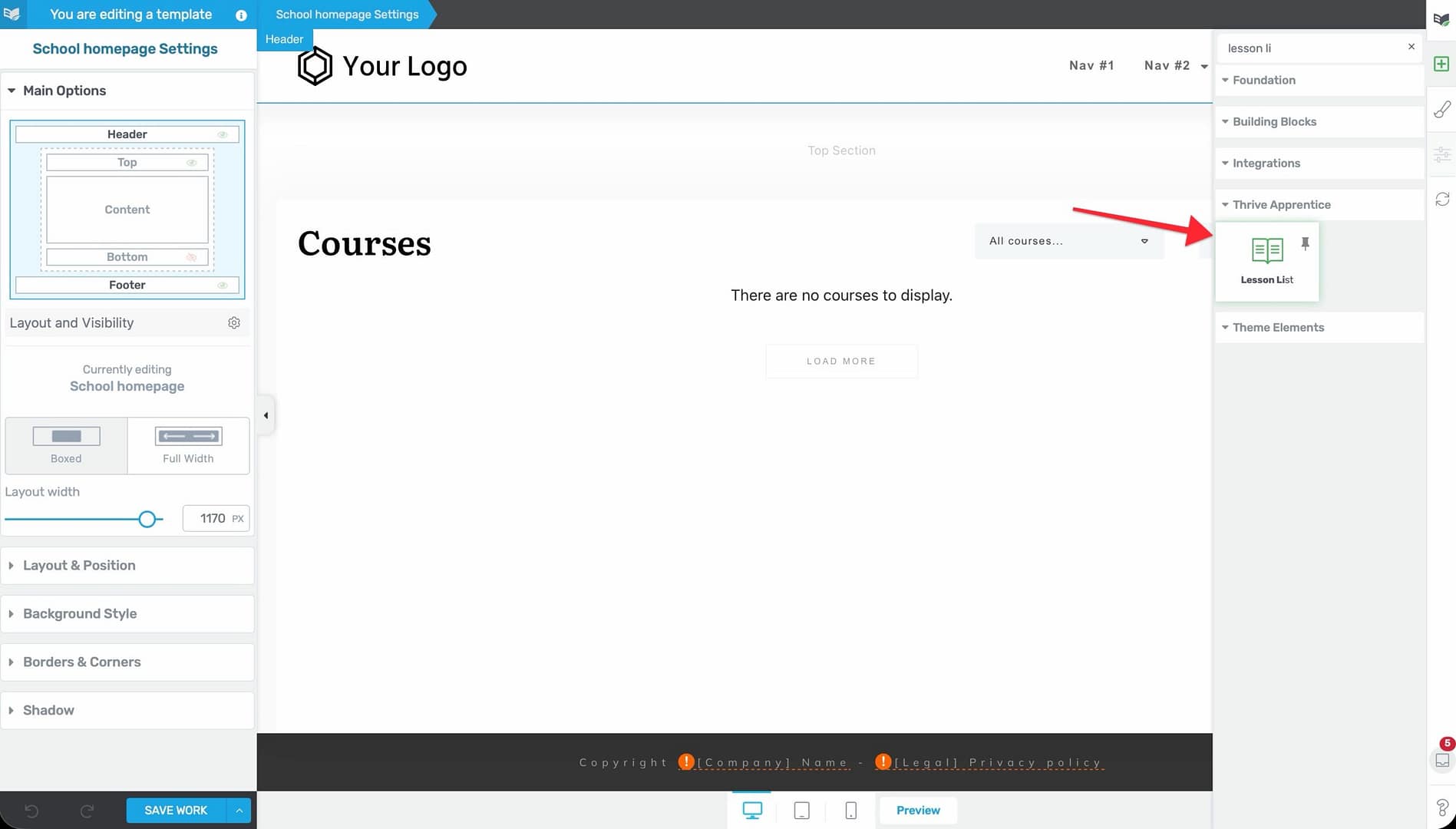Switch to mobile phone preview icon

click(850, 811)
